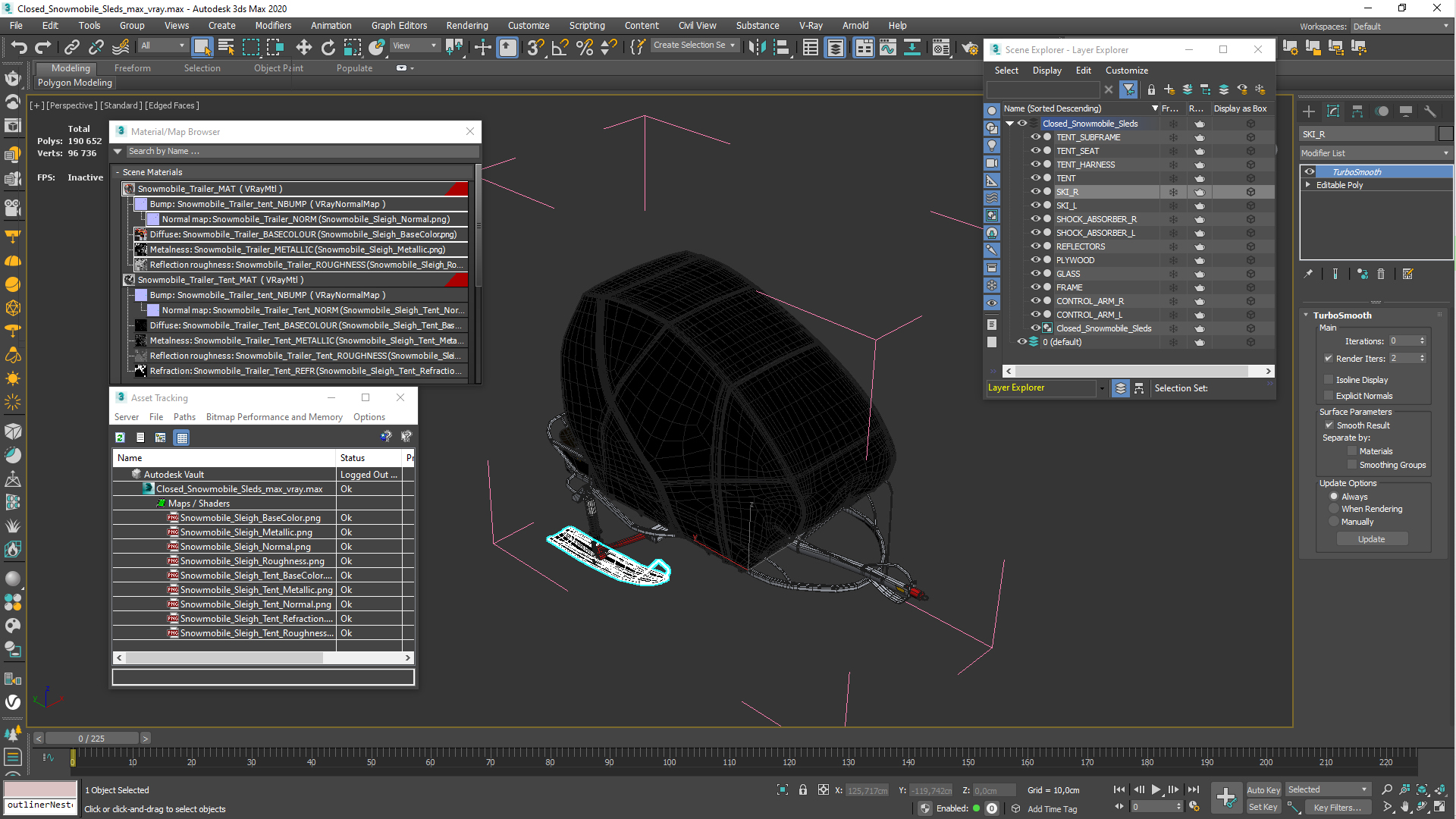Viewport: 1456px width, 819px height.
Task: Click the SKI_R object color swatch
Action: pos(1445,134)
